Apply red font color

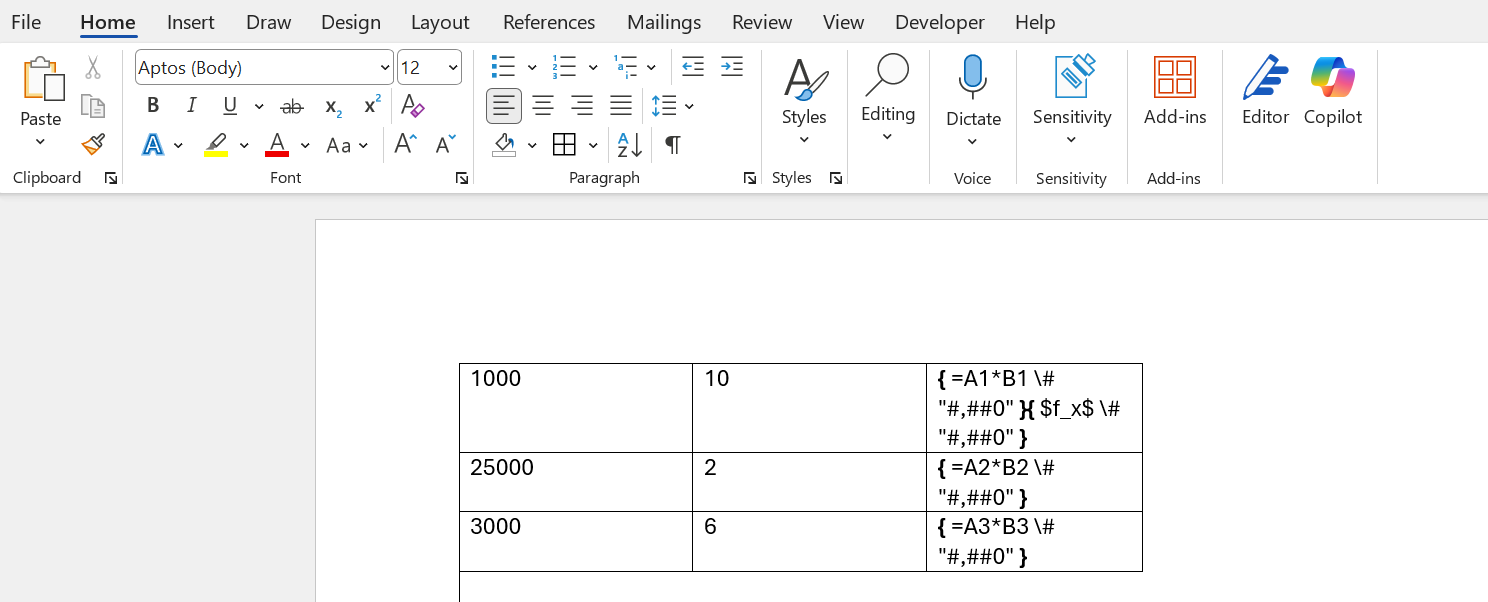277,146
